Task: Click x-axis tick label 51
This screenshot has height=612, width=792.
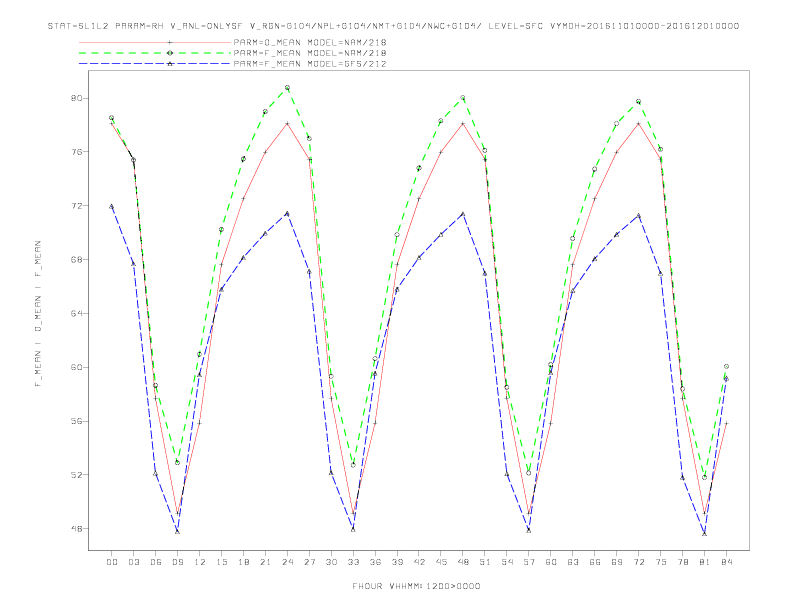Action: (485, 562)
